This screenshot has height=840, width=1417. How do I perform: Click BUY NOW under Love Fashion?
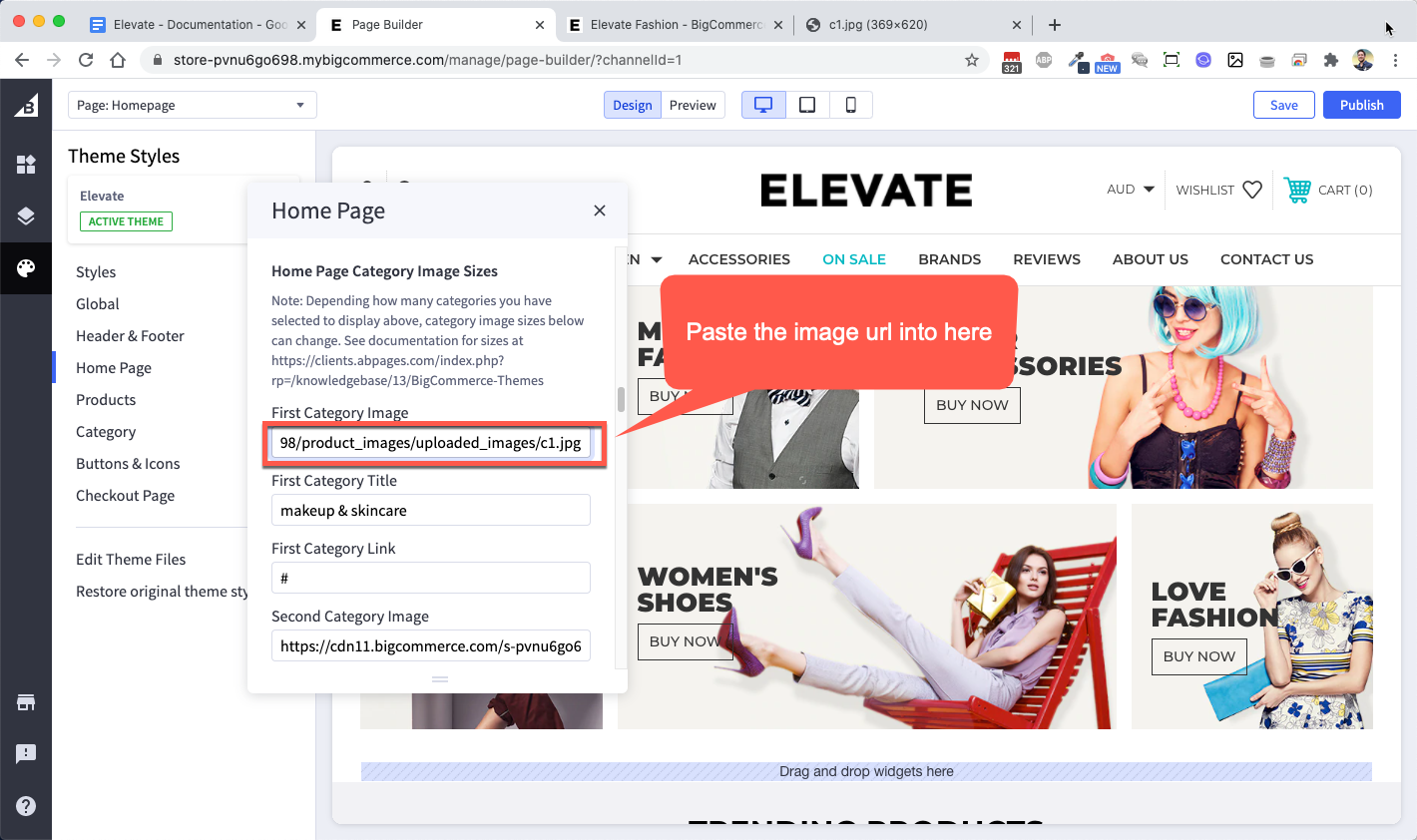coord(1199,656)
